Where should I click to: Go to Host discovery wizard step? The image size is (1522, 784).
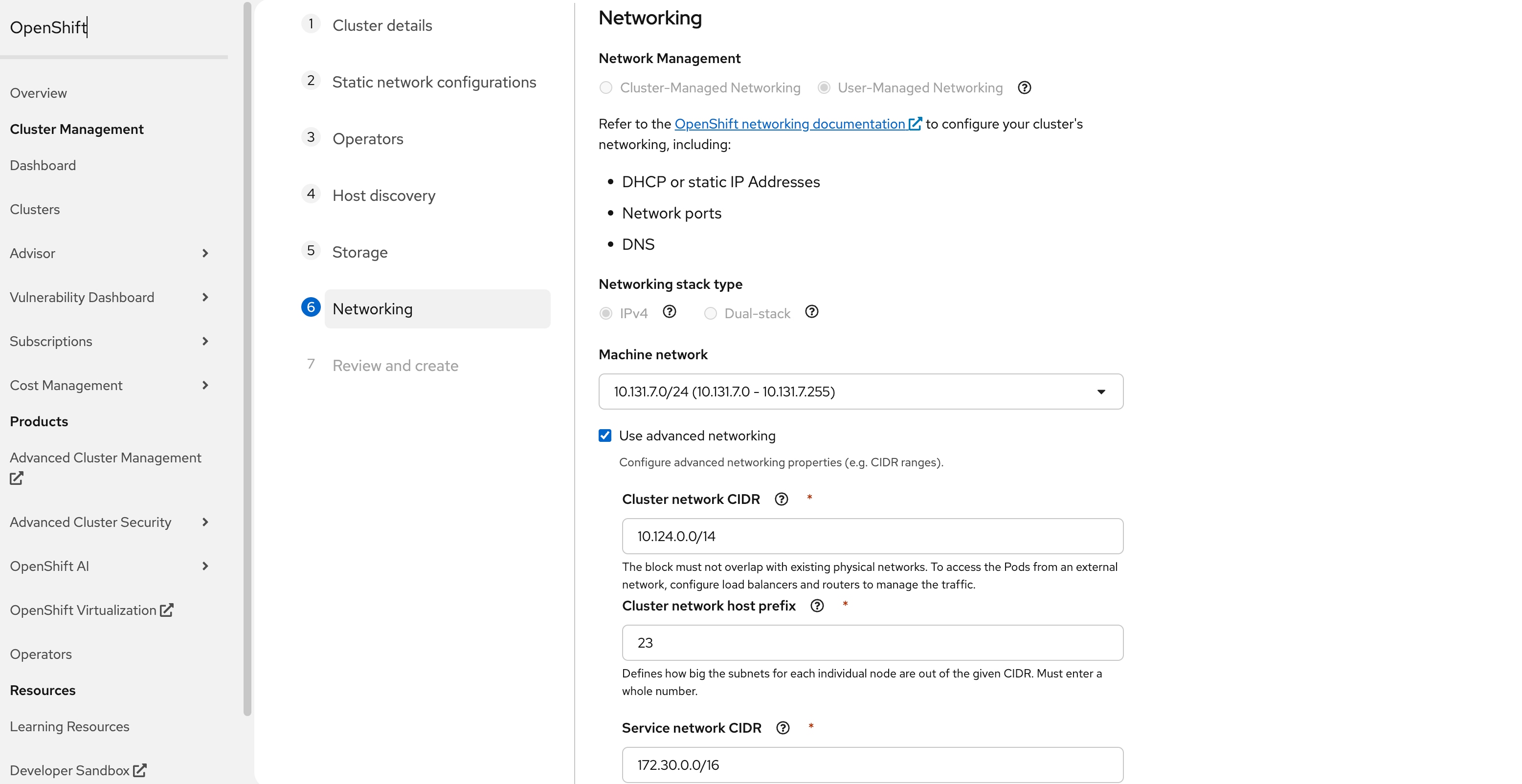tap(384, 196)
